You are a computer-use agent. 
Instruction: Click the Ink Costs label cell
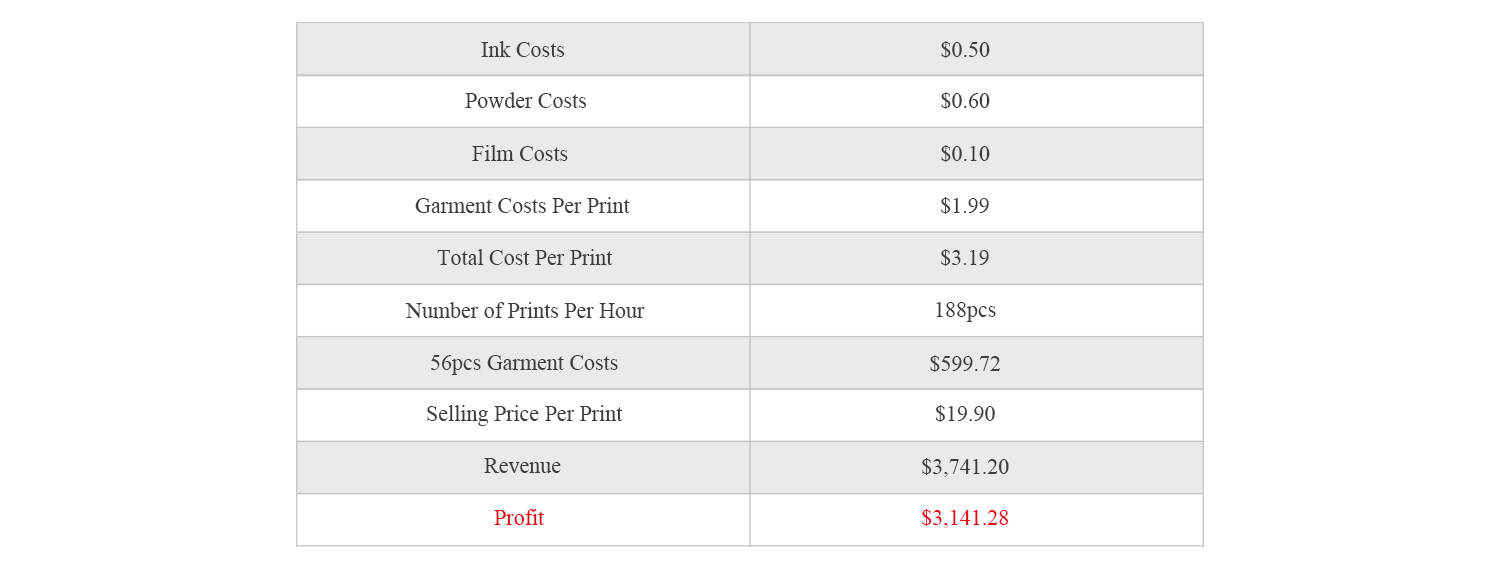coord(522,50)
